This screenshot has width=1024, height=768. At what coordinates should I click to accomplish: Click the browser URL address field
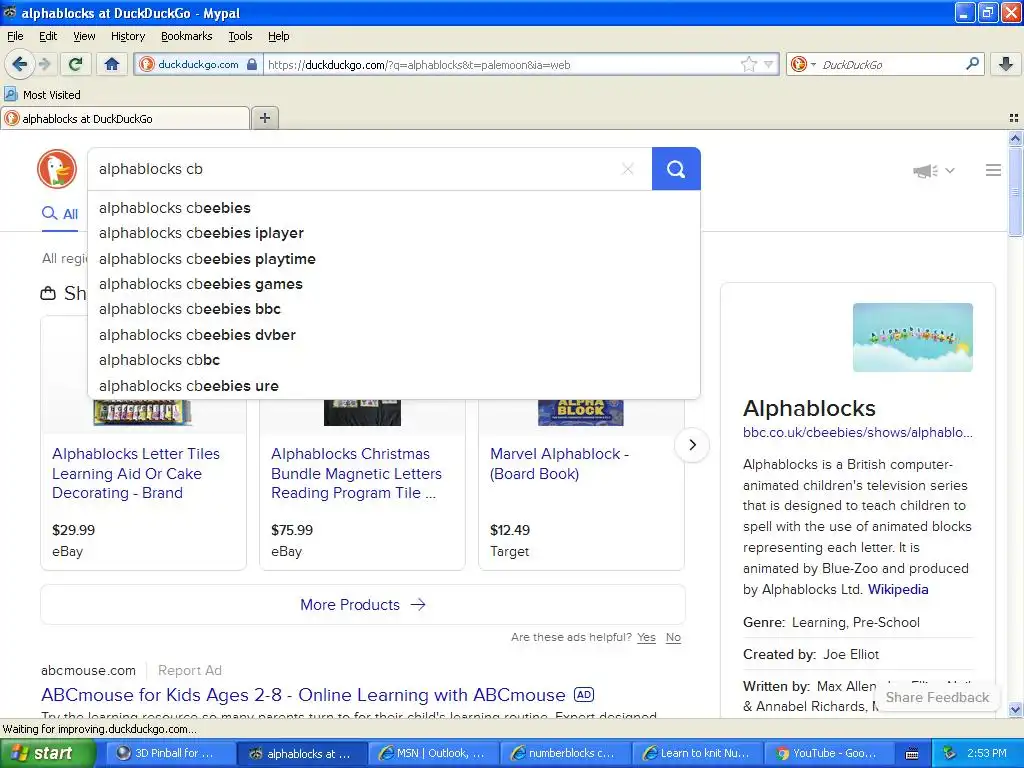tap(500, 64)
